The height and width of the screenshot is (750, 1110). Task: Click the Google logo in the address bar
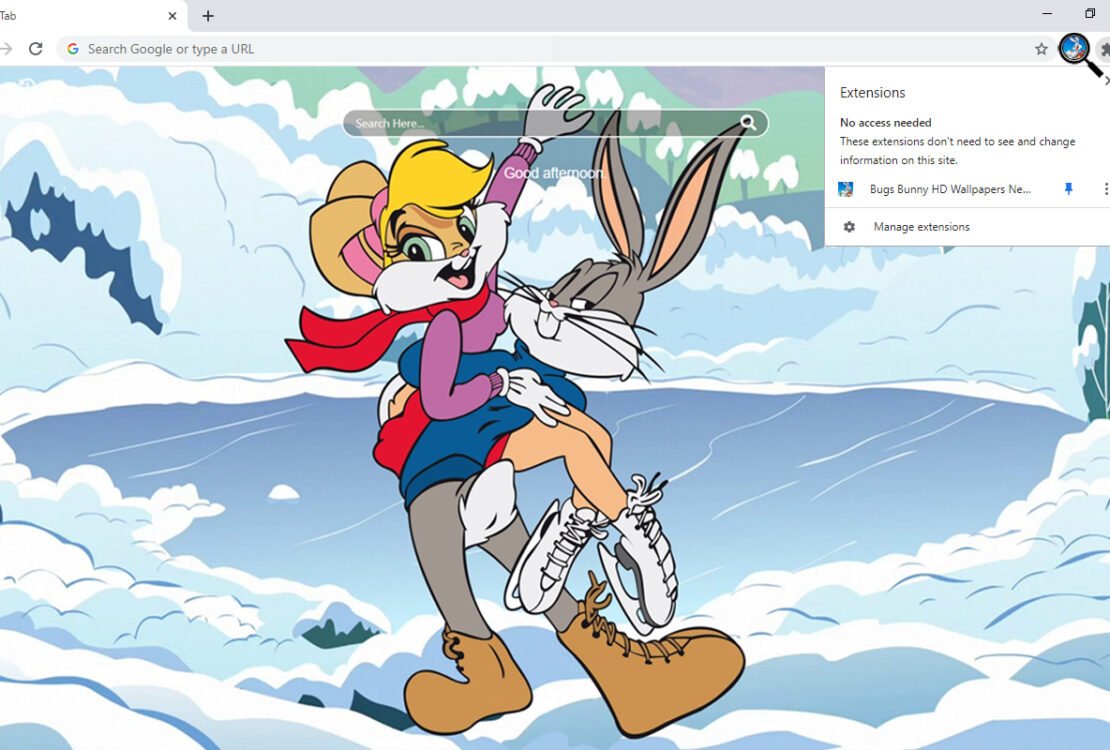coord(73,49)
